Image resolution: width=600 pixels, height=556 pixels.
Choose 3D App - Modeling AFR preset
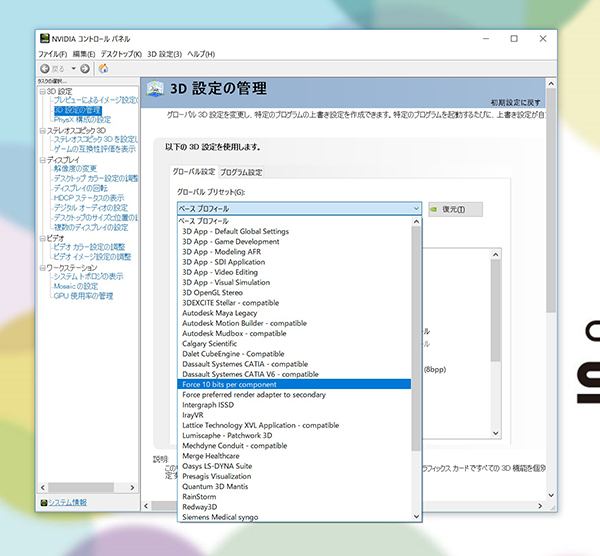[x=294, y=252]
